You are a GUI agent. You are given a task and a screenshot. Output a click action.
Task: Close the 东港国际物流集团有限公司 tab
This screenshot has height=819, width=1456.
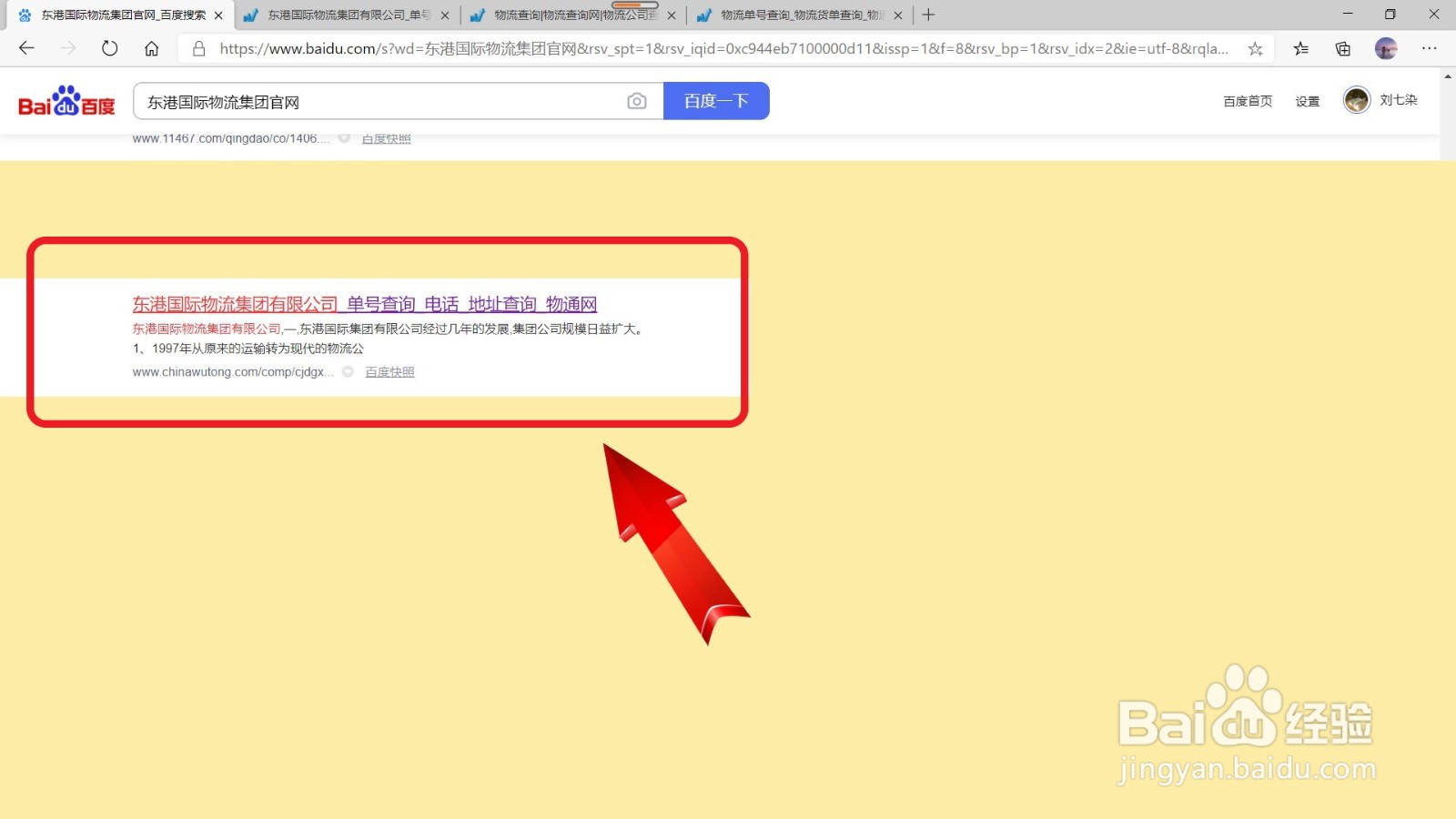tap(445, 15)
